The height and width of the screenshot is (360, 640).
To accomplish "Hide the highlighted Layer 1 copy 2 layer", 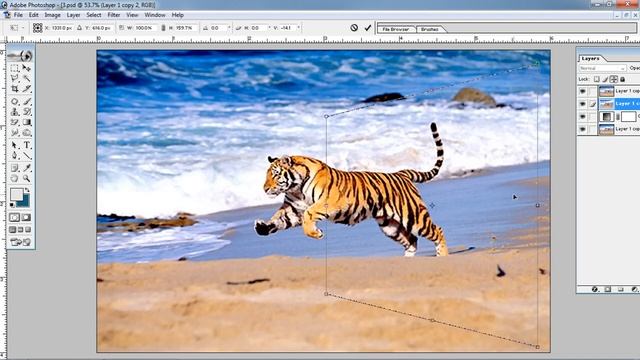I will tap(582, 104).
